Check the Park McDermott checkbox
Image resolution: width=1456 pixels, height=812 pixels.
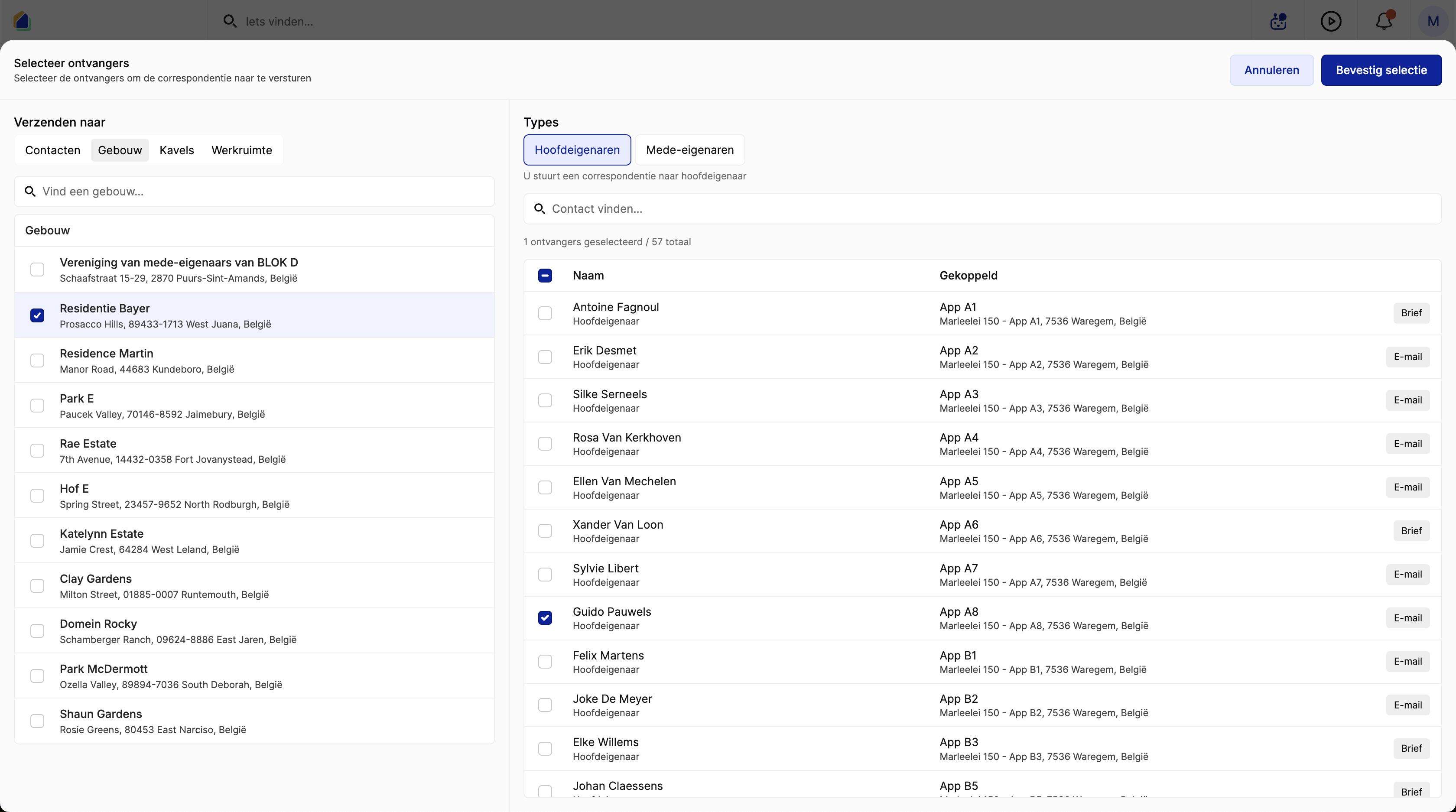coord(37,676)
